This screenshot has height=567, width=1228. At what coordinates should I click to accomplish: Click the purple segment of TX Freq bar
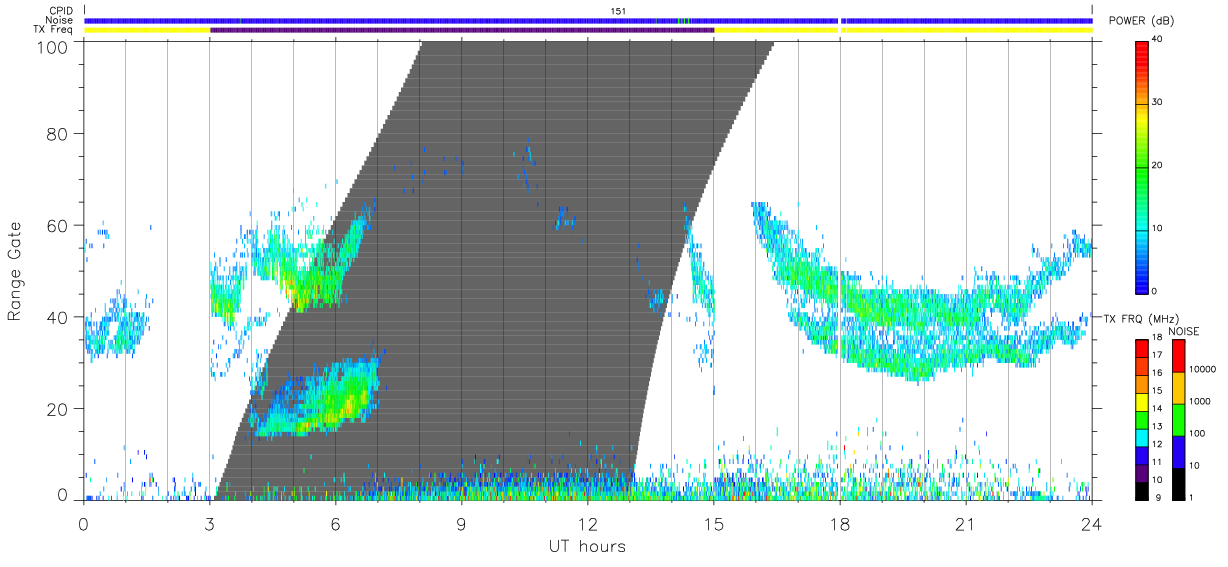click(462, 30)
